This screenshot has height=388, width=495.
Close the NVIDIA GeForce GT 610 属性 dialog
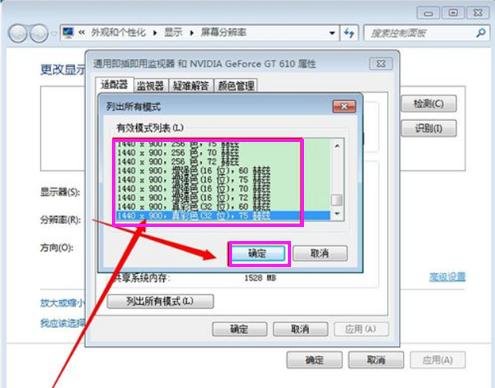point(381,64)
